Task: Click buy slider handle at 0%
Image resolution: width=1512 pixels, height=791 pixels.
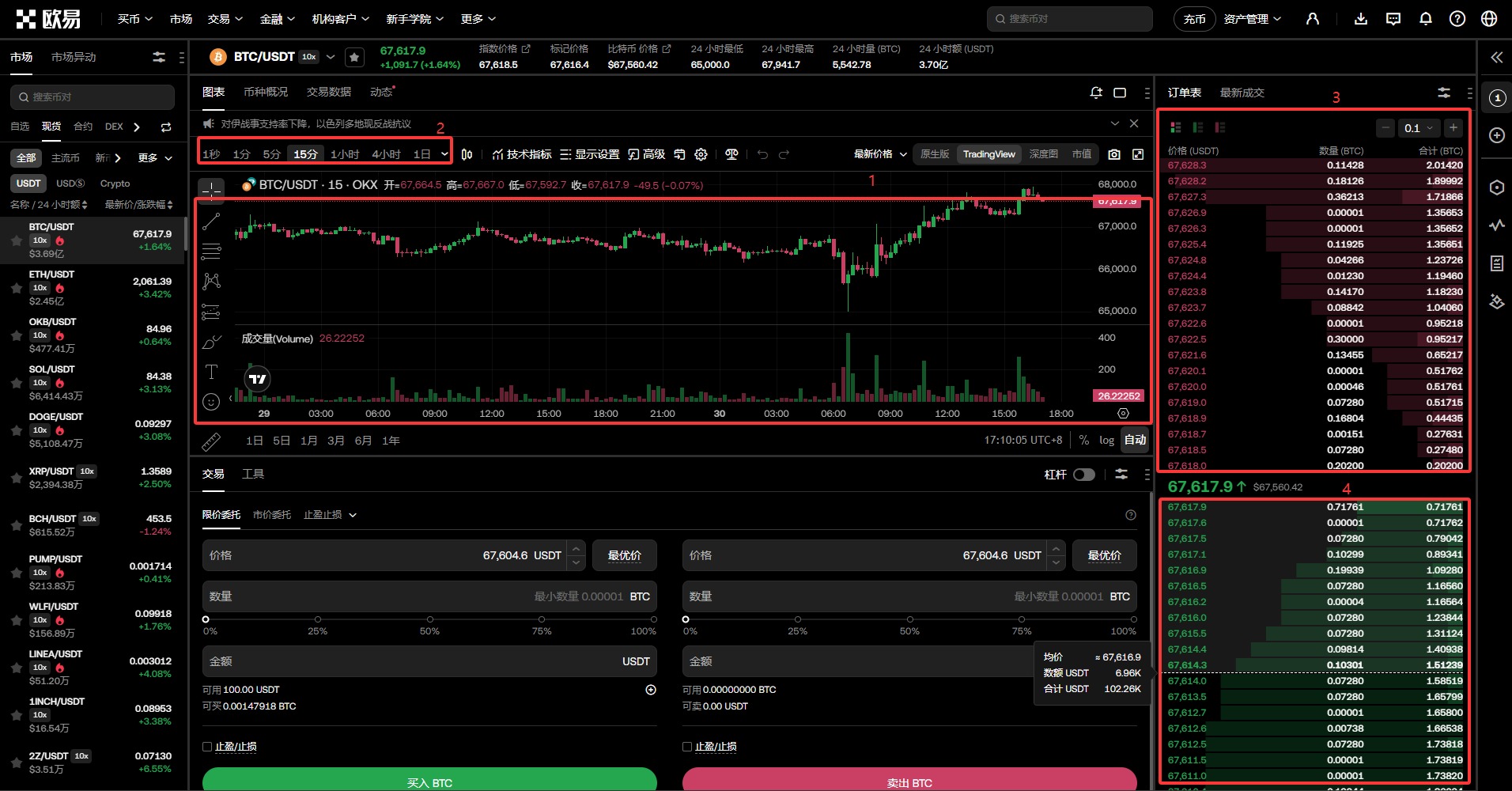Action: 206,619
